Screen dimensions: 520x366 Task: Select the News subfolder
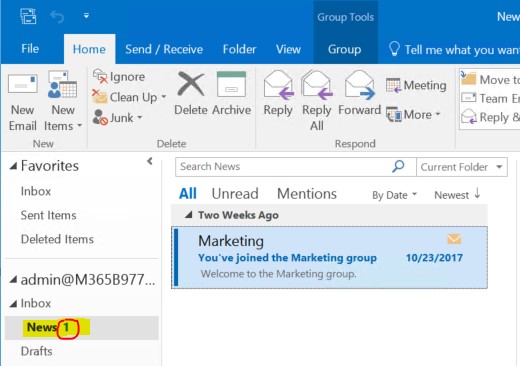[82, 328]
